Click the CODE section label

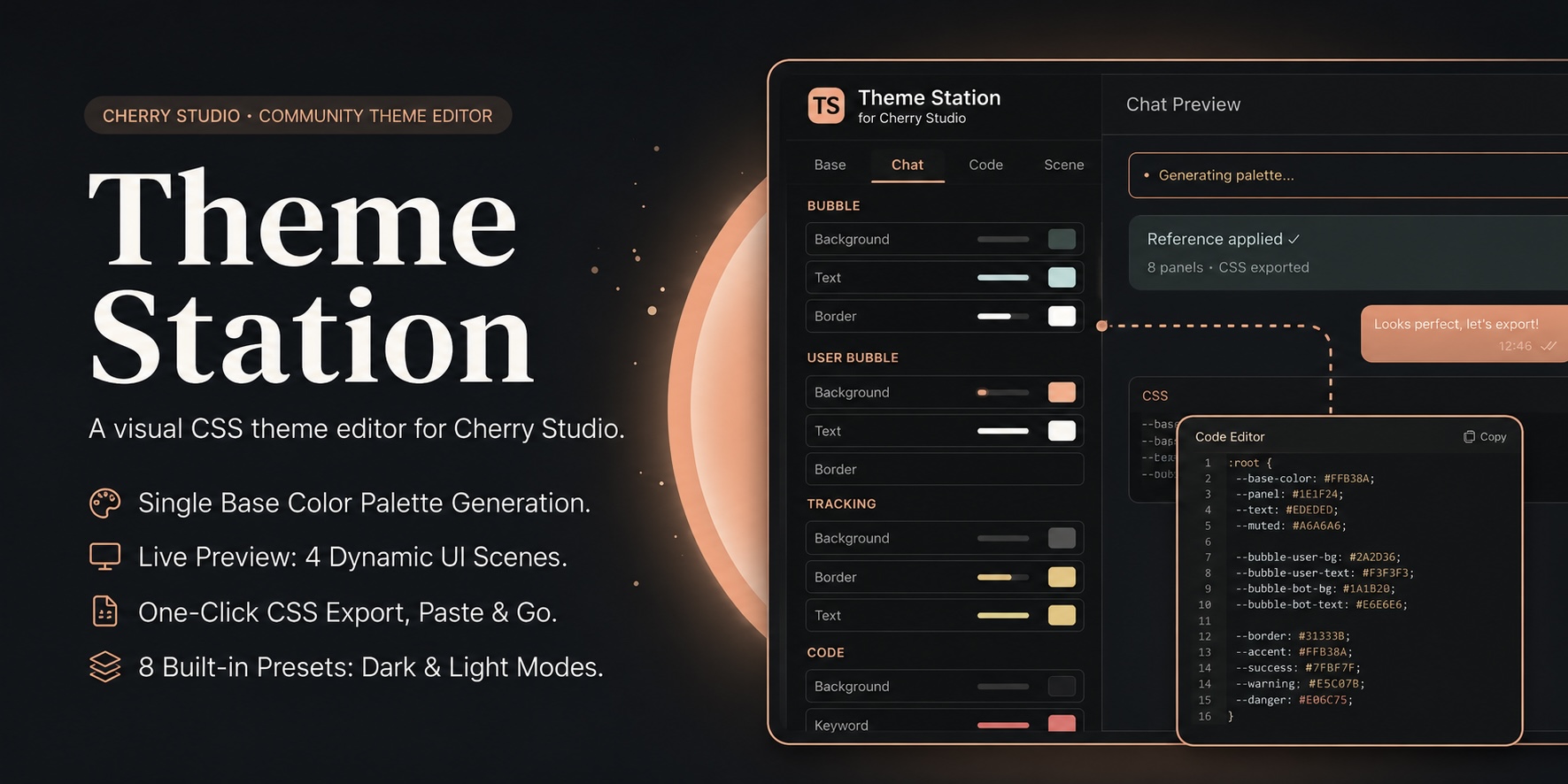pos(825,652)
